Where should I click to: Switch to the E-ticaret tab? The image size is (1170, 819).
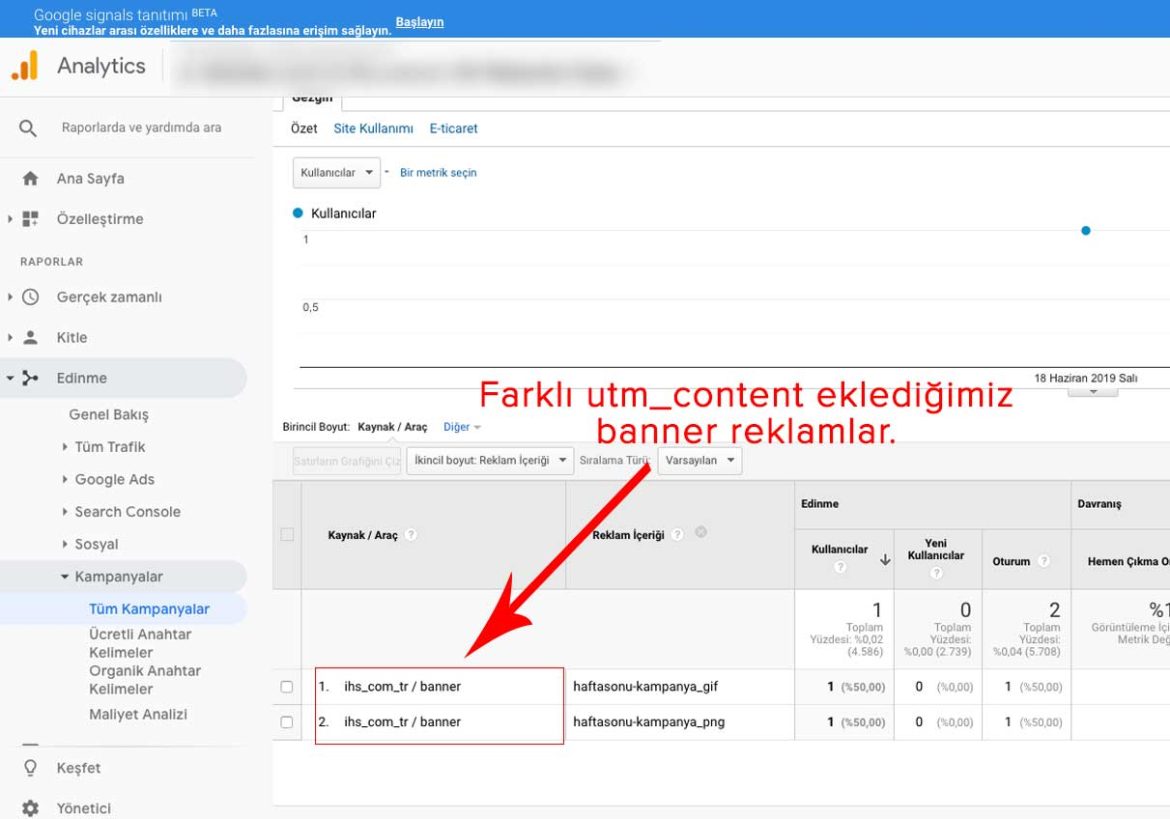453,129
